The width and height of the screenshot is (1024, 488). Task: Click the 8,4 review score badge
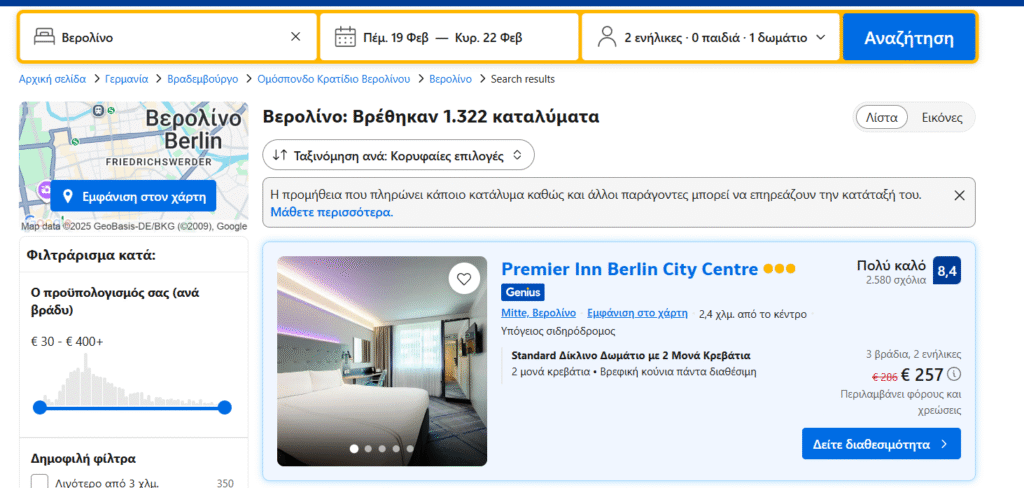click(946, 271)
